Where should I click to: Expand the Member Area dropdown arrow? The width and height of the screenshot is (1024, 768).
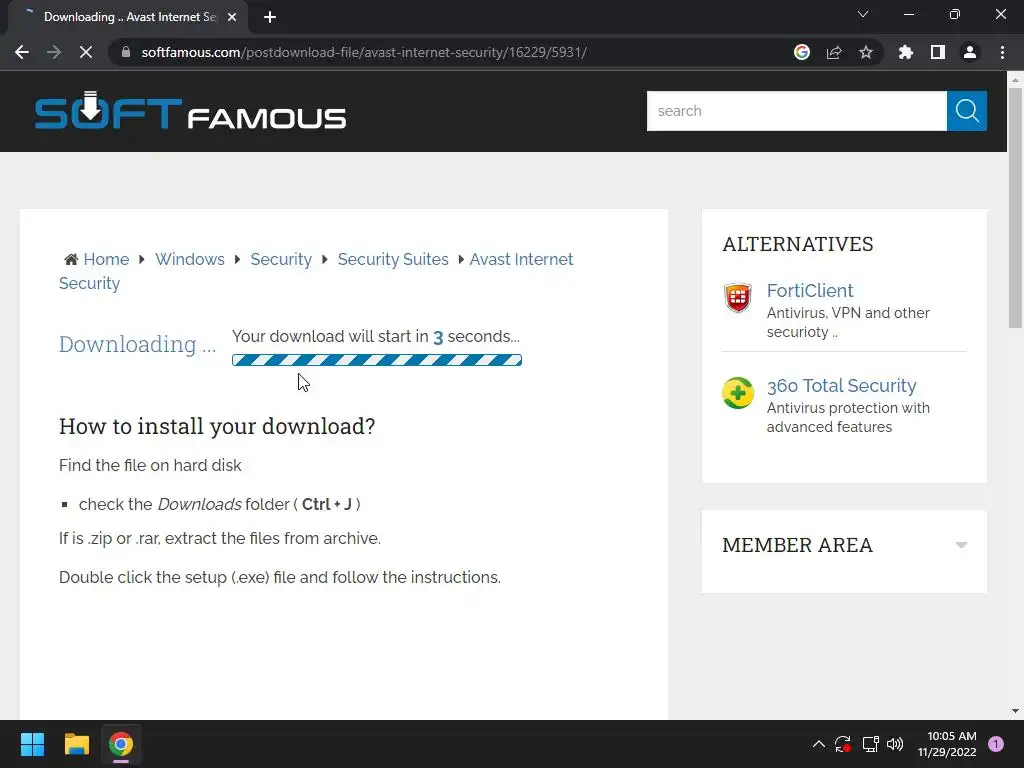(x=961, y=545)
